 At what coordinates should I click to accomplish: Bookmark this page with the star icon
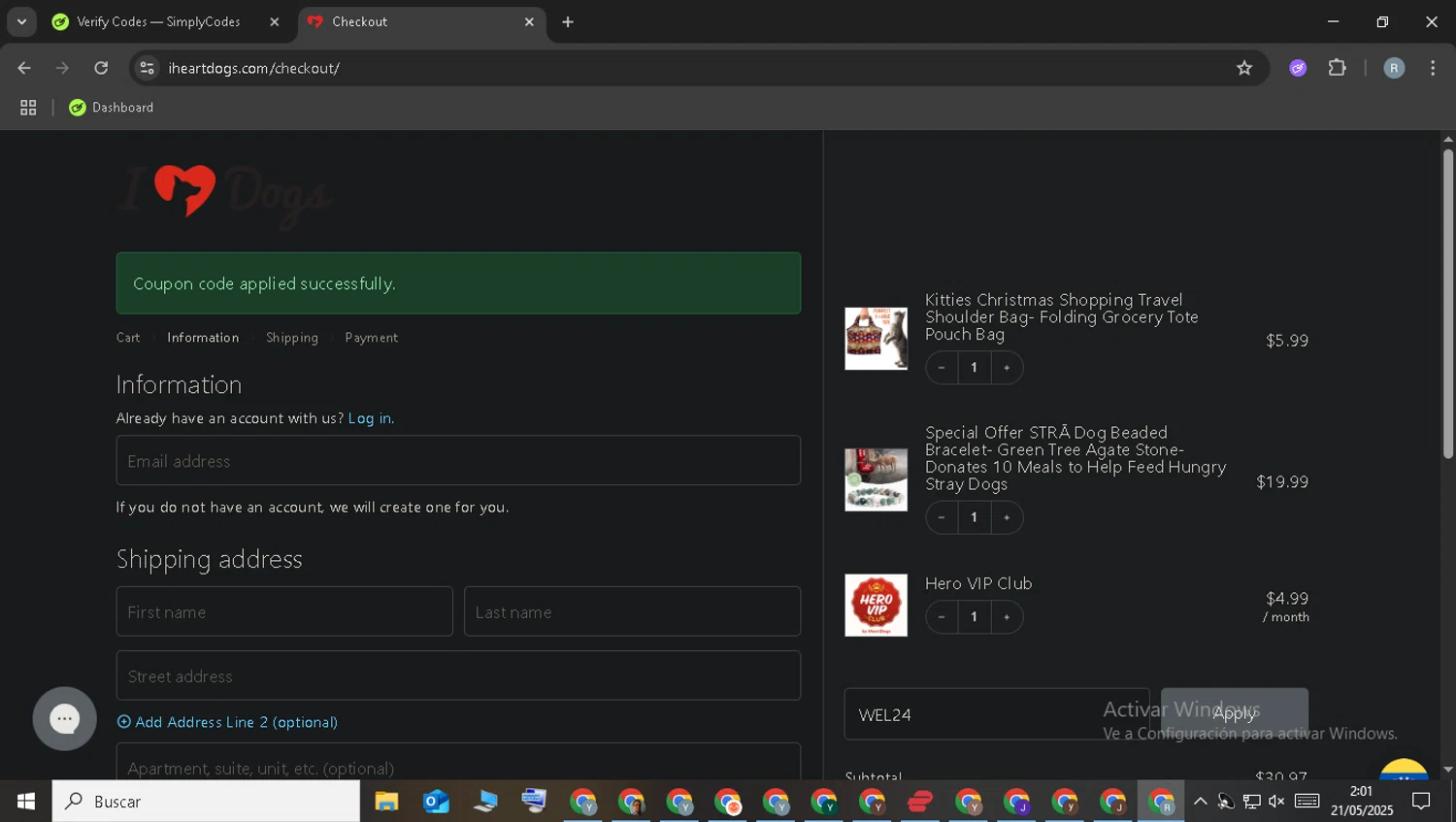(1244, 68)
